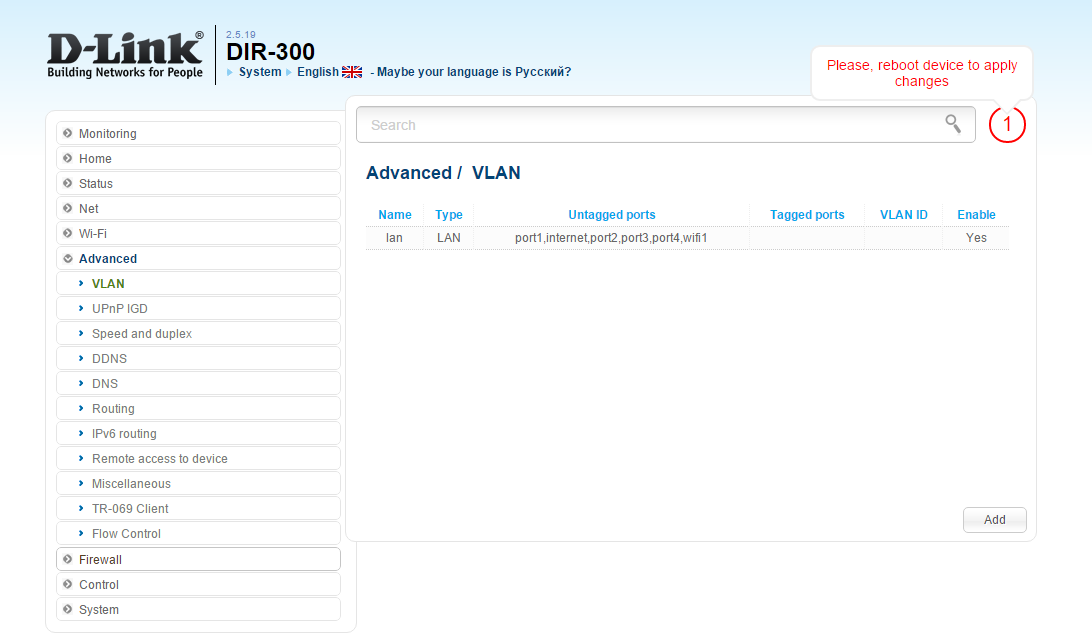Click the arrow icon beside Wi-Fi
The image size is (1092, 641).
(x=68, y=233)
